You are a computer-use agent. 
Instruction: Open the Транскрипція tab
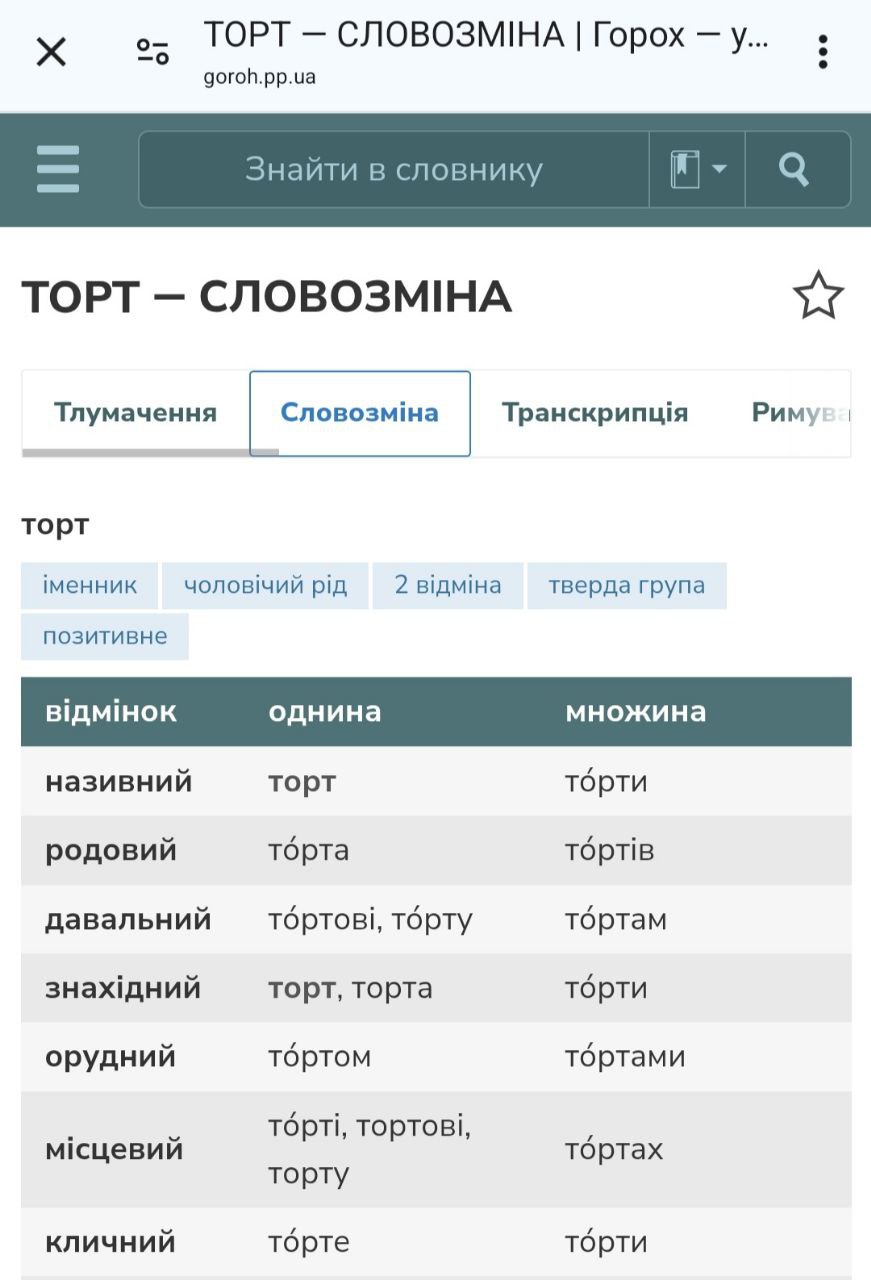pos(595,413)
